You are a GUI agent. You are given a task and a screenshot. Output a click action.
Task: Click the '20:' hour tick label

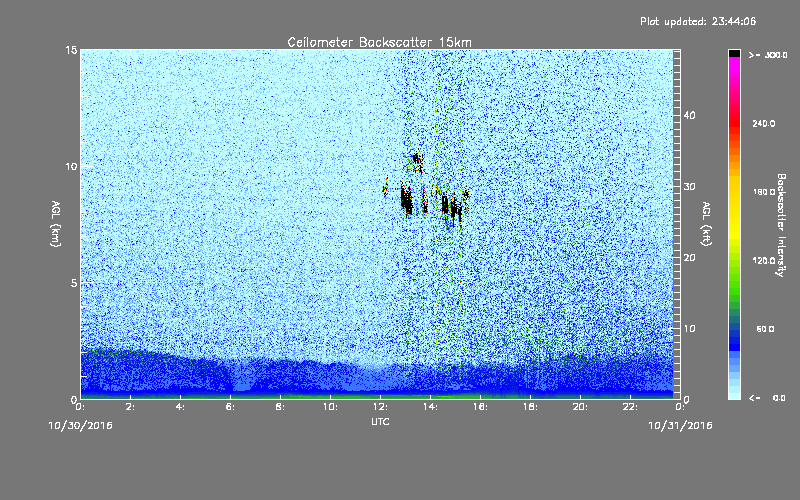[x=580, y=407]
